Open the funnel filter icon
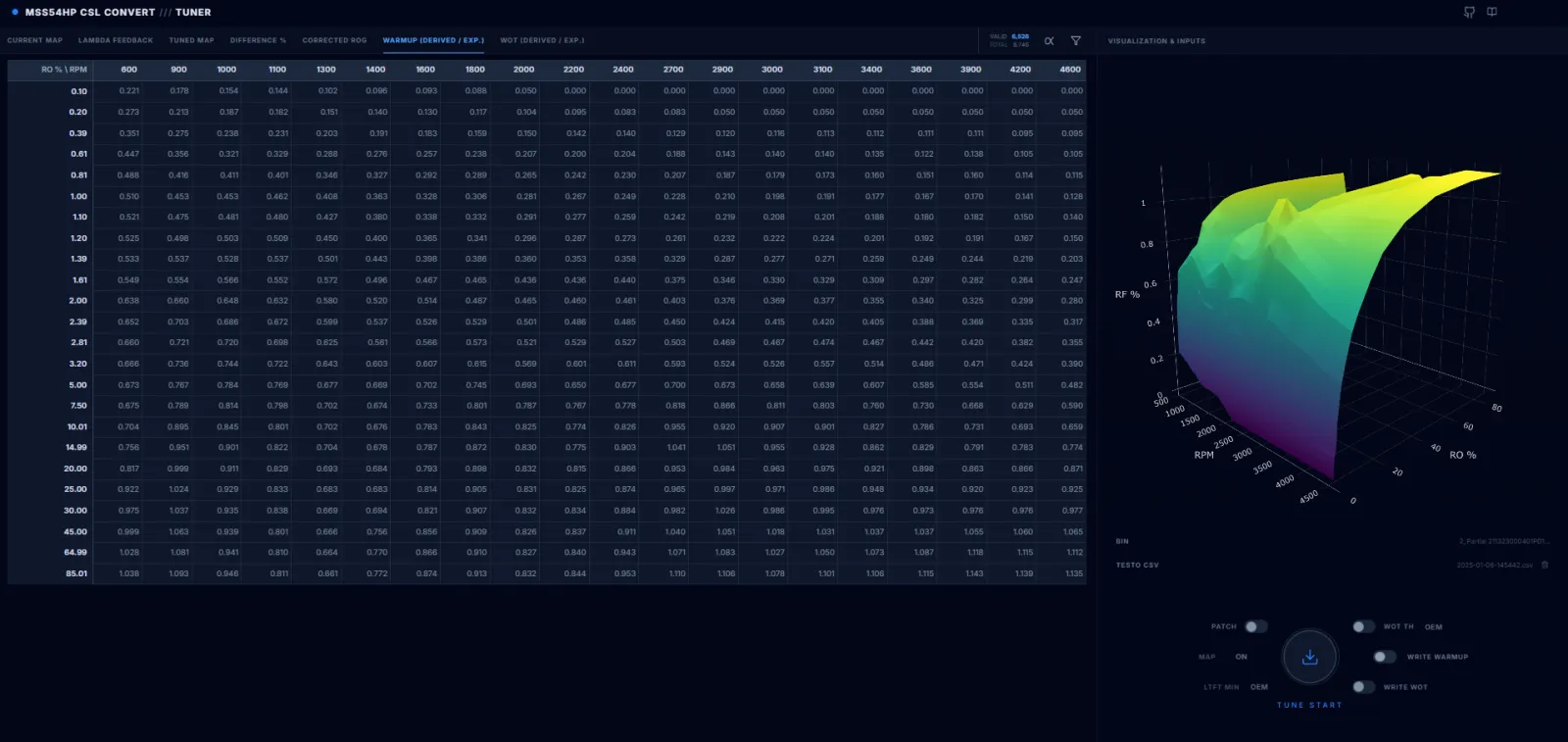The height and width of the screenshot is (742, 1568). click(x=1076, y=41)
